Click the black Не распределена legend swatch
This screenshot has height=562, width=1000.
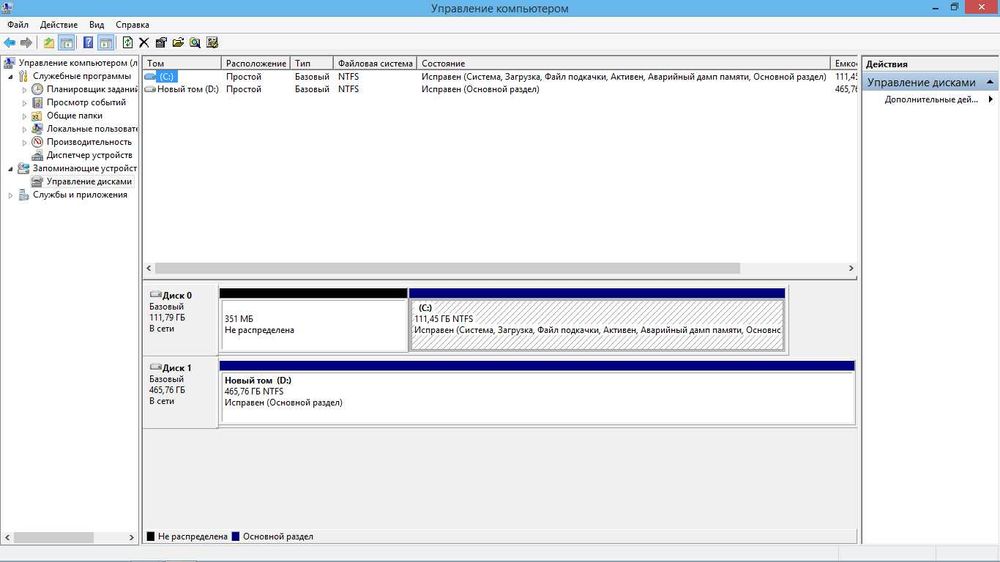click(151, 536)
